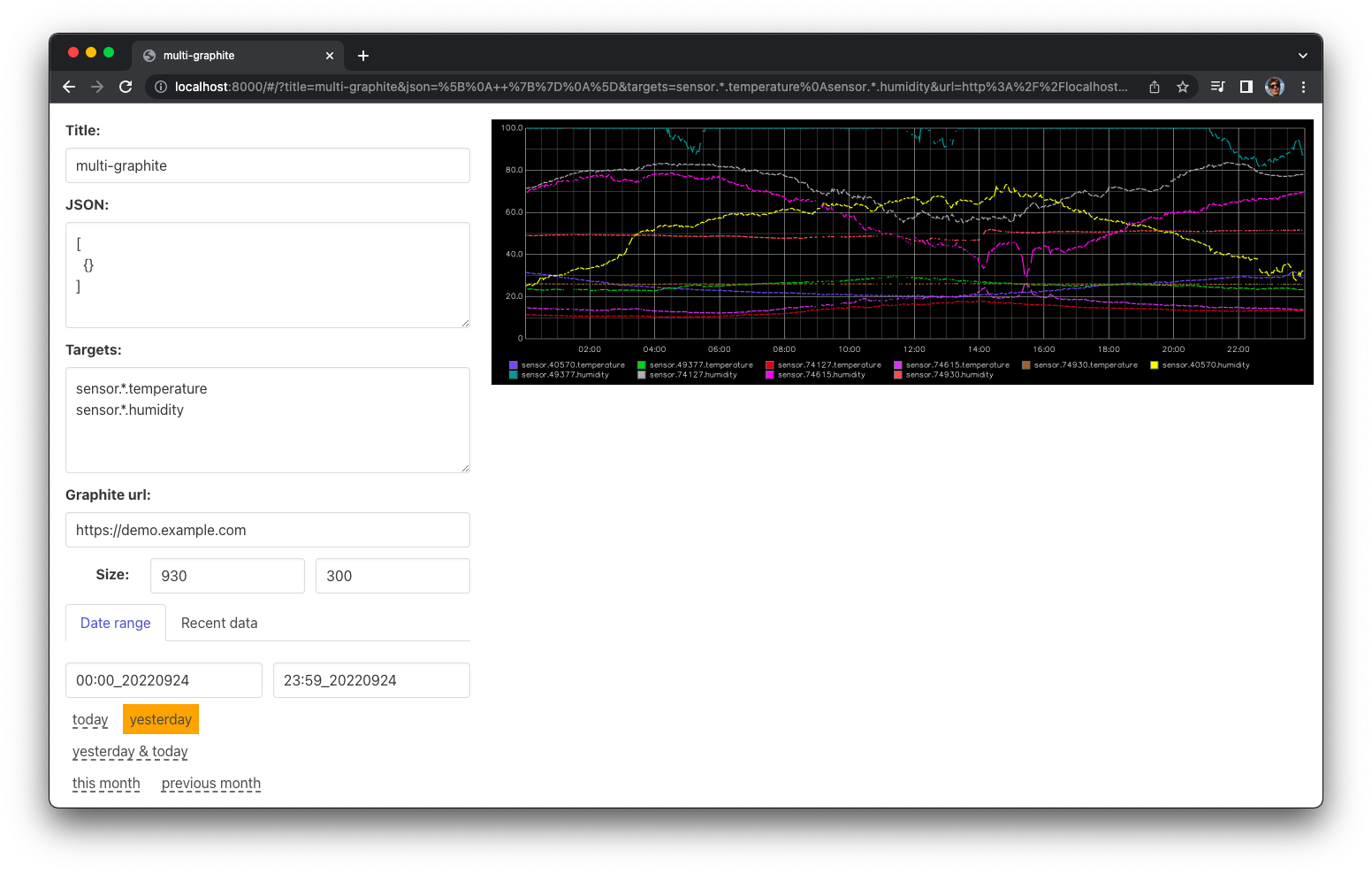This screenshot has width=1372, height=873.
Task: Focus the Title input field
Action: coord(268,165)
